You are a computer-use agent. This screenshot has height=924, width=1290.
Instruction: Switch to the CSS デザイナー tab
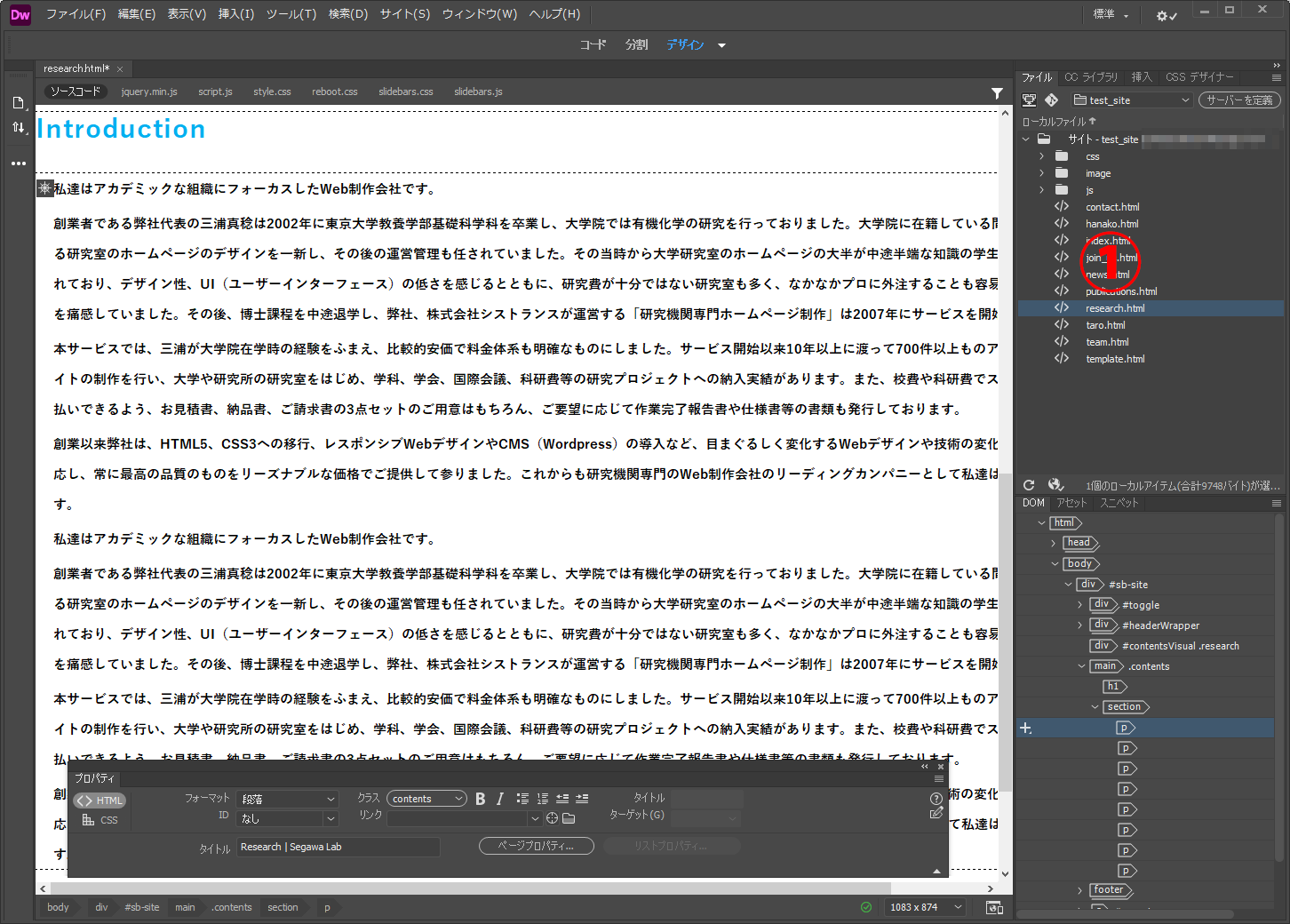pyautogui.click(x=1199, y=77)
